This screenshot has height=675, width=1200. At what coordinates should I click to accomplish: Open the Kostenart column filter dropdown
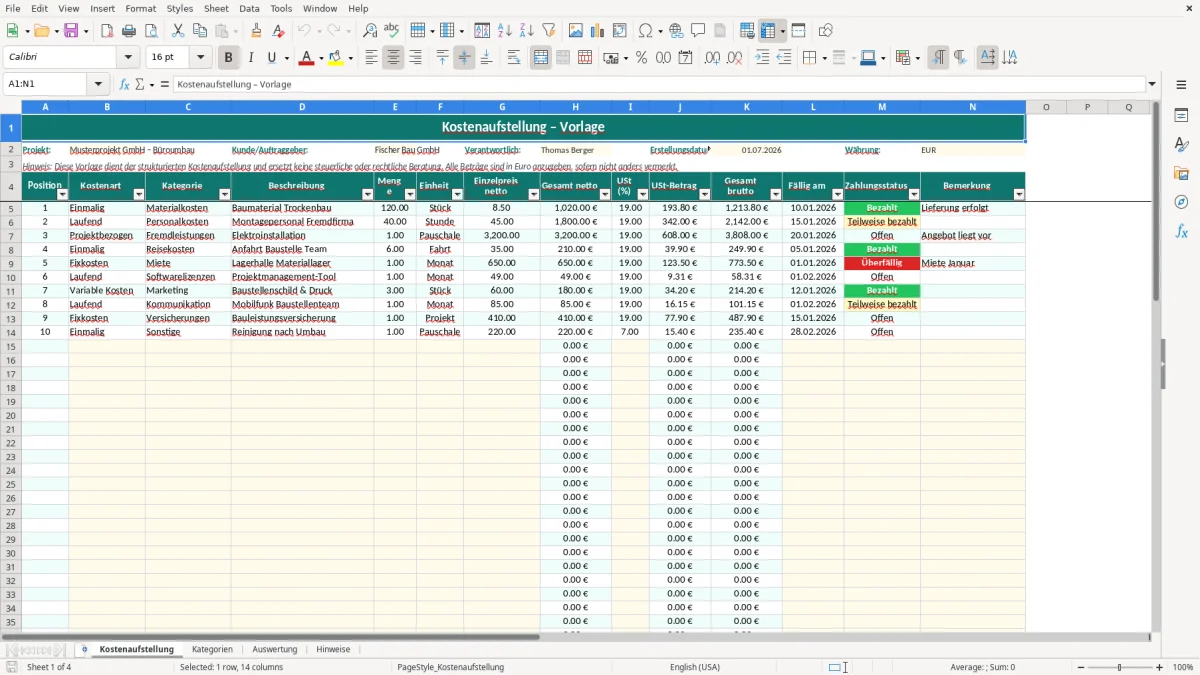[x=138, y=195]
